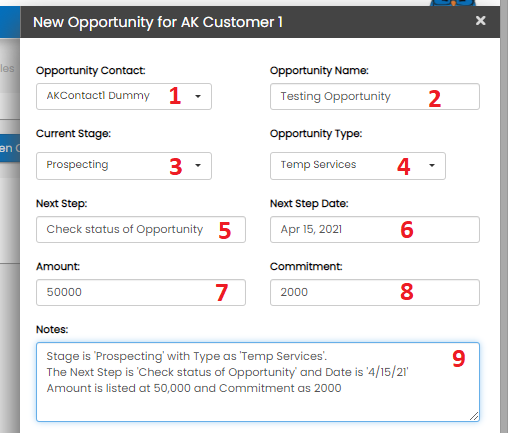Open the Opportunity Type Temp Services dropdown
The height and width of the screenshot is (436, 508).
pyautogui.click(x=358, y=166)
